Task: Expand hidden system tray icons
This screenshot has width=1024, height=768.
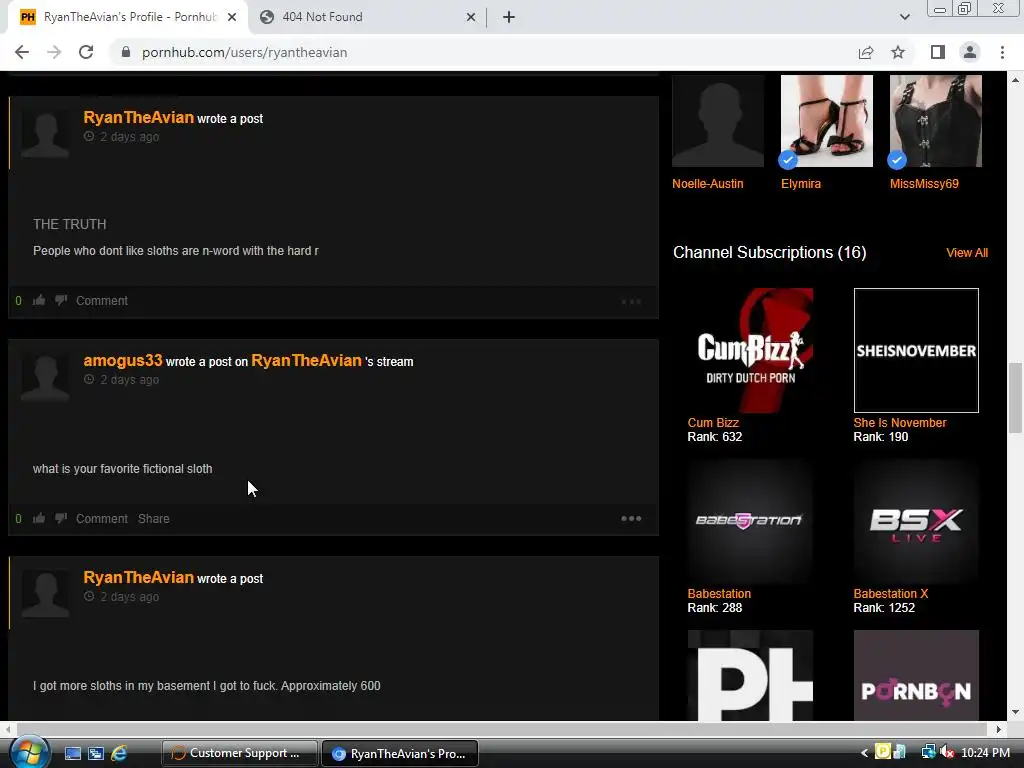Action: (x=864, y=754)
